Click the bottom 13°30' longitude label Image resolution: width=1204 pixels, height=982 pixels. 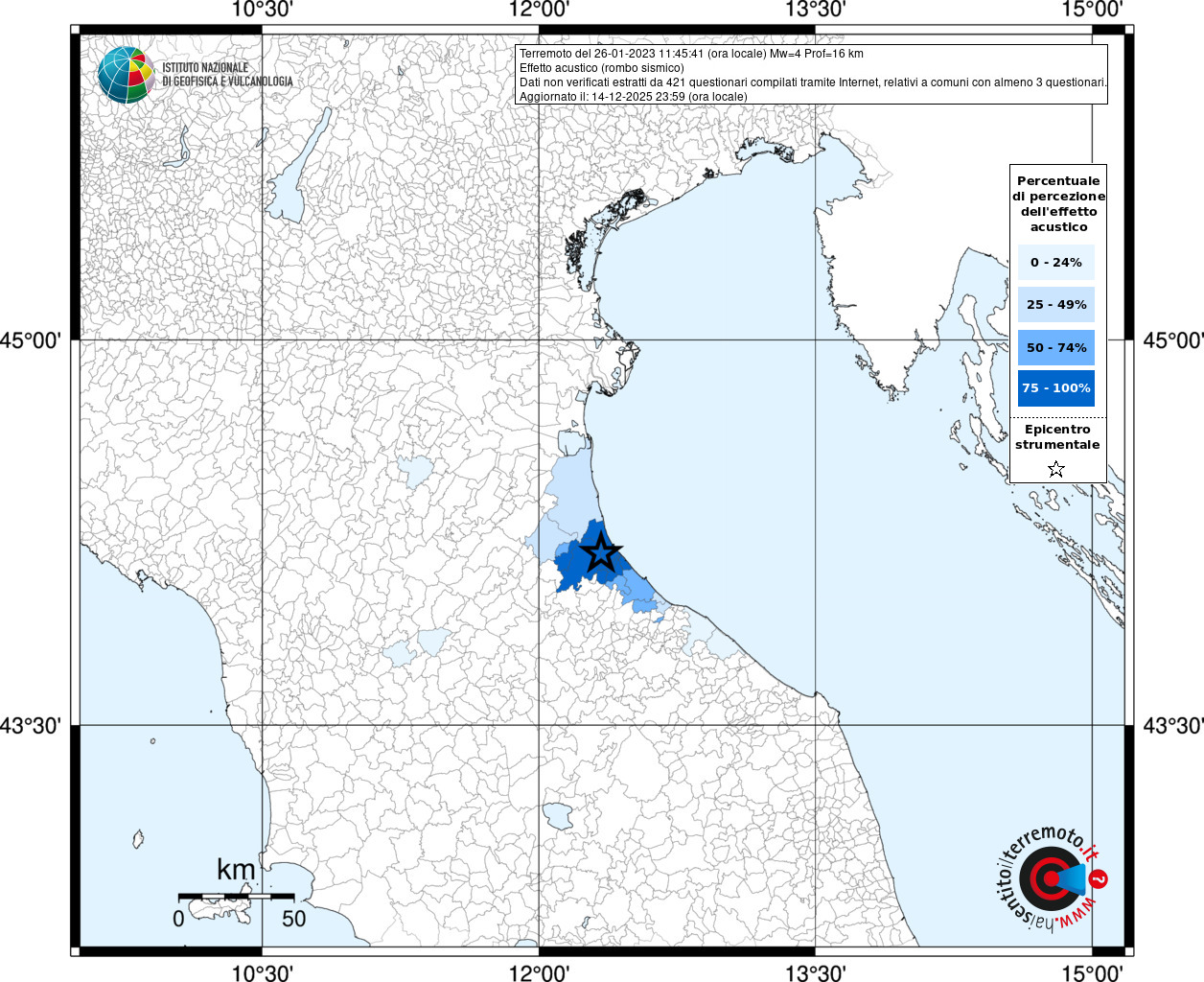click(816, 972)
